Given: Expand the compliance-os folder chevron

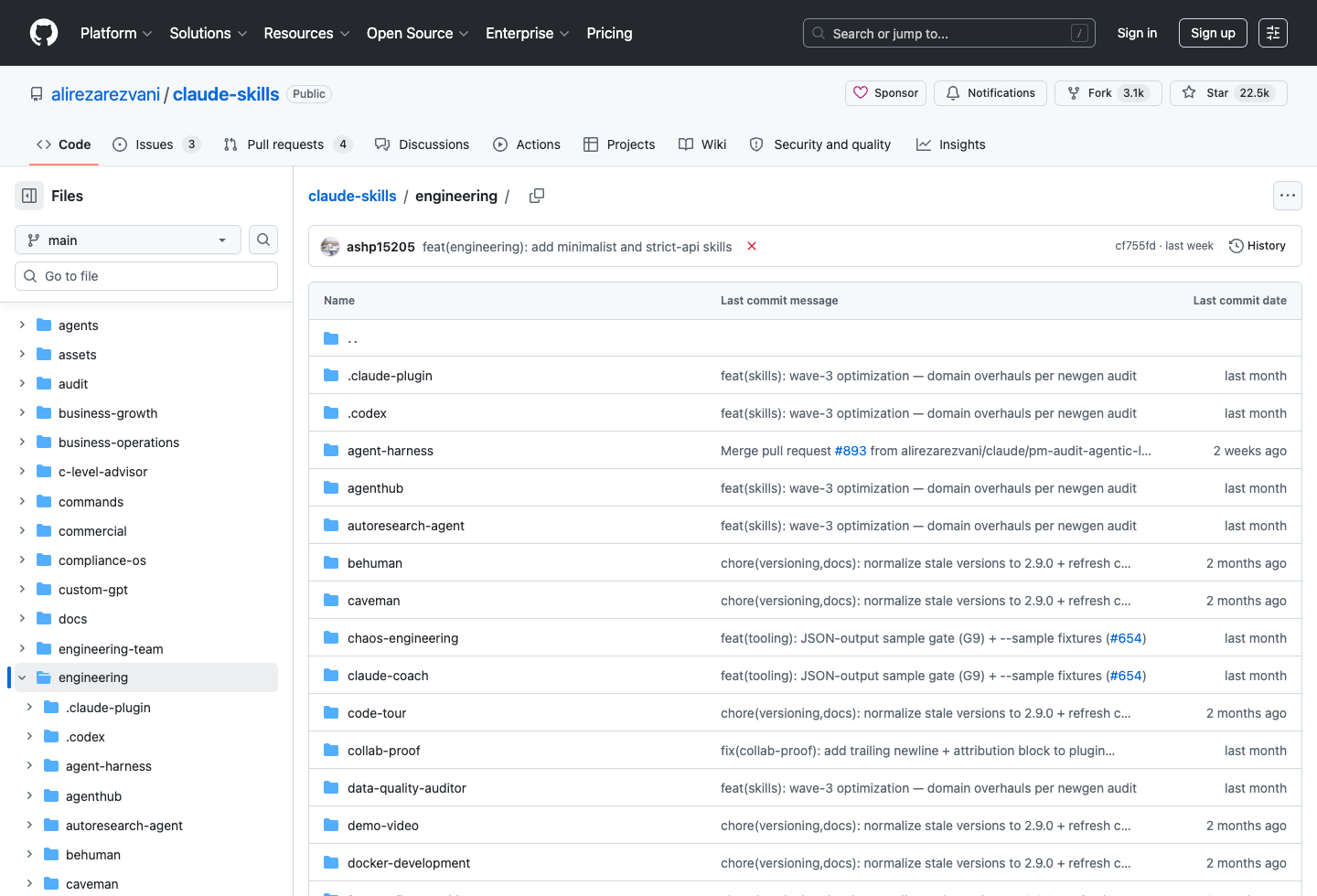Looking at the screenshot, I should [22, 560].
